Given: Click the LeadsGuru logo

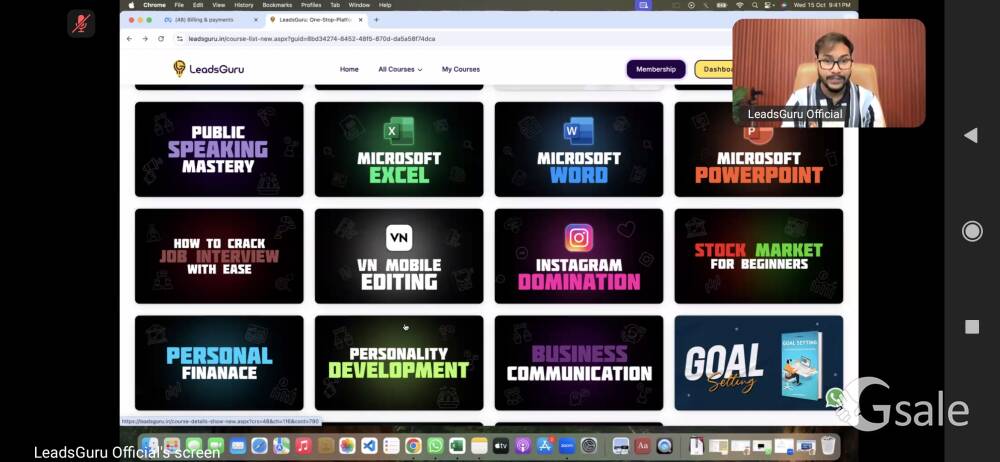Looking at the screenshot, I should (208, 69).
